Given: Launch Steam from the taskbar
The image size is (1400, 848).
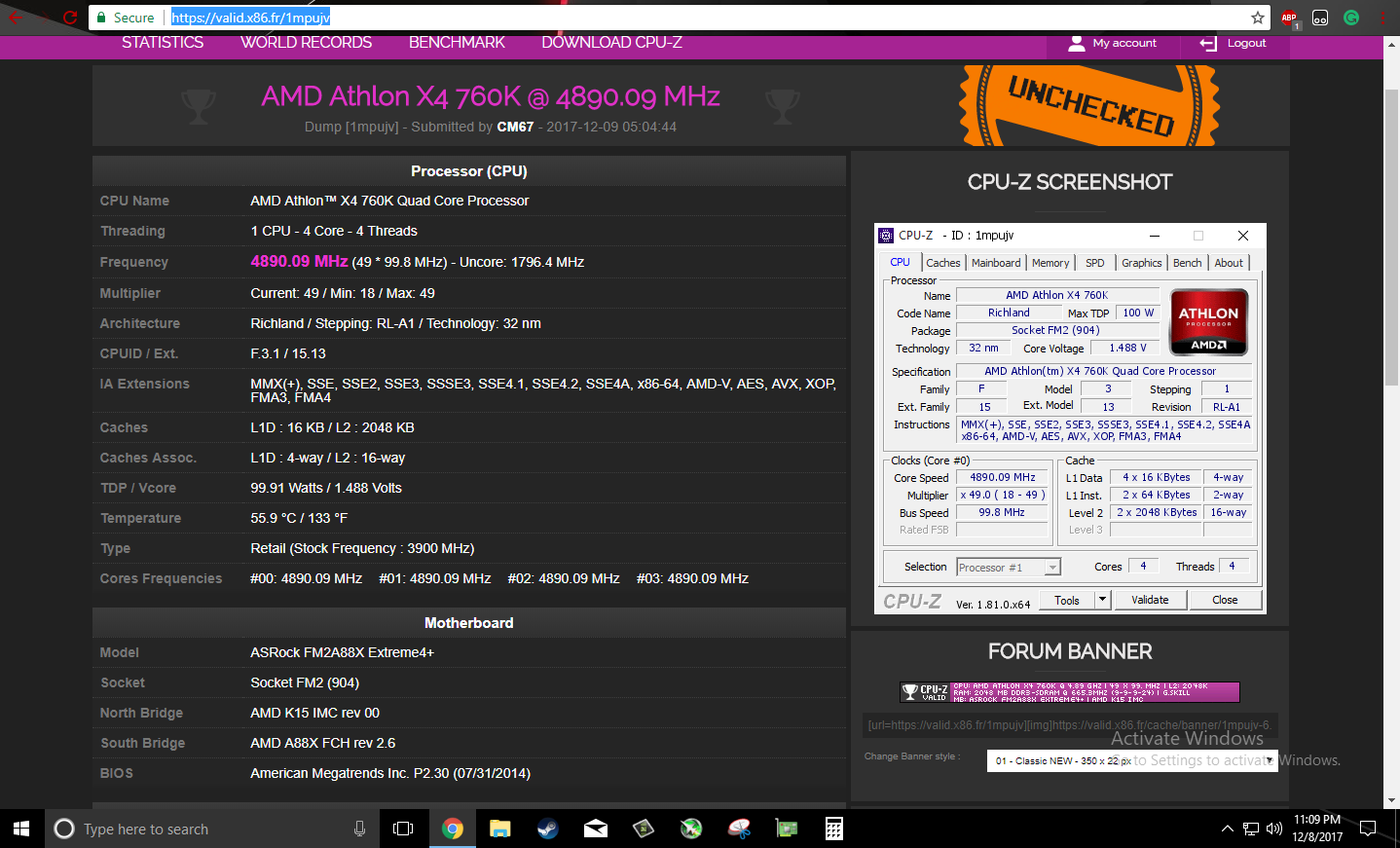Looking at the screenshot, I should (547, 829).
